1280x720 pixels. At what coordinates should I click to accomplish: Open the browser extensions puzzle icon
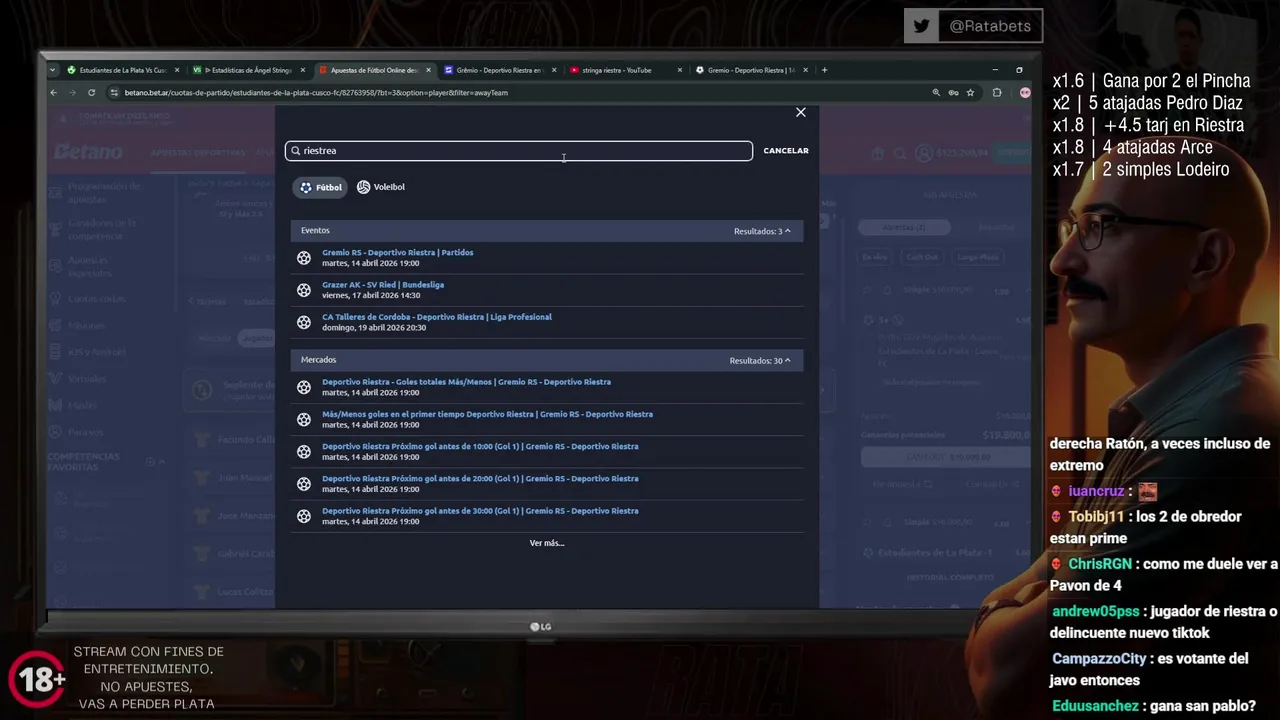(997, 92)
